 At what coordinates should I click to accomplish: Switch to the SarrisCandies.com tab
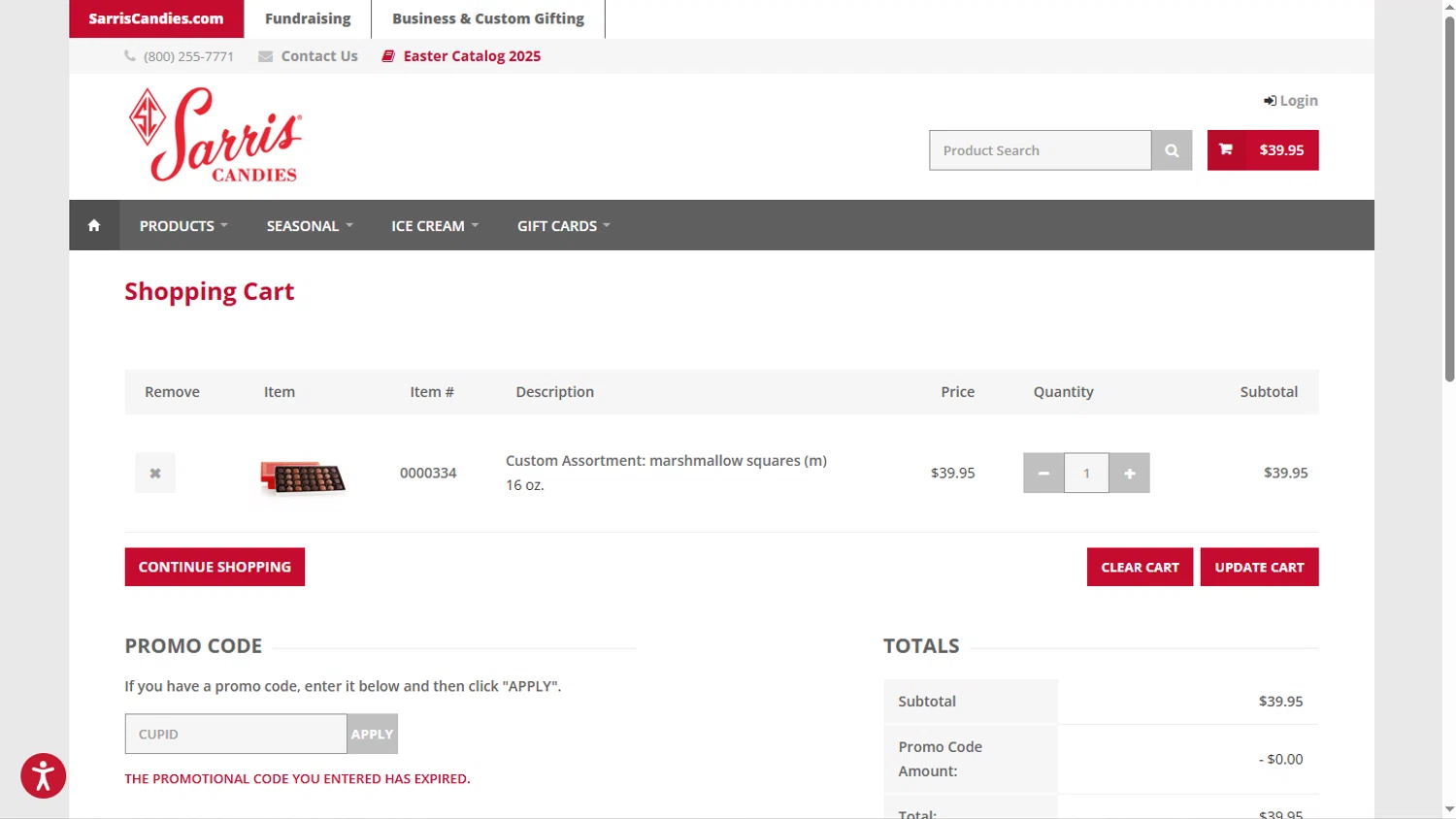tap(156, 18)
